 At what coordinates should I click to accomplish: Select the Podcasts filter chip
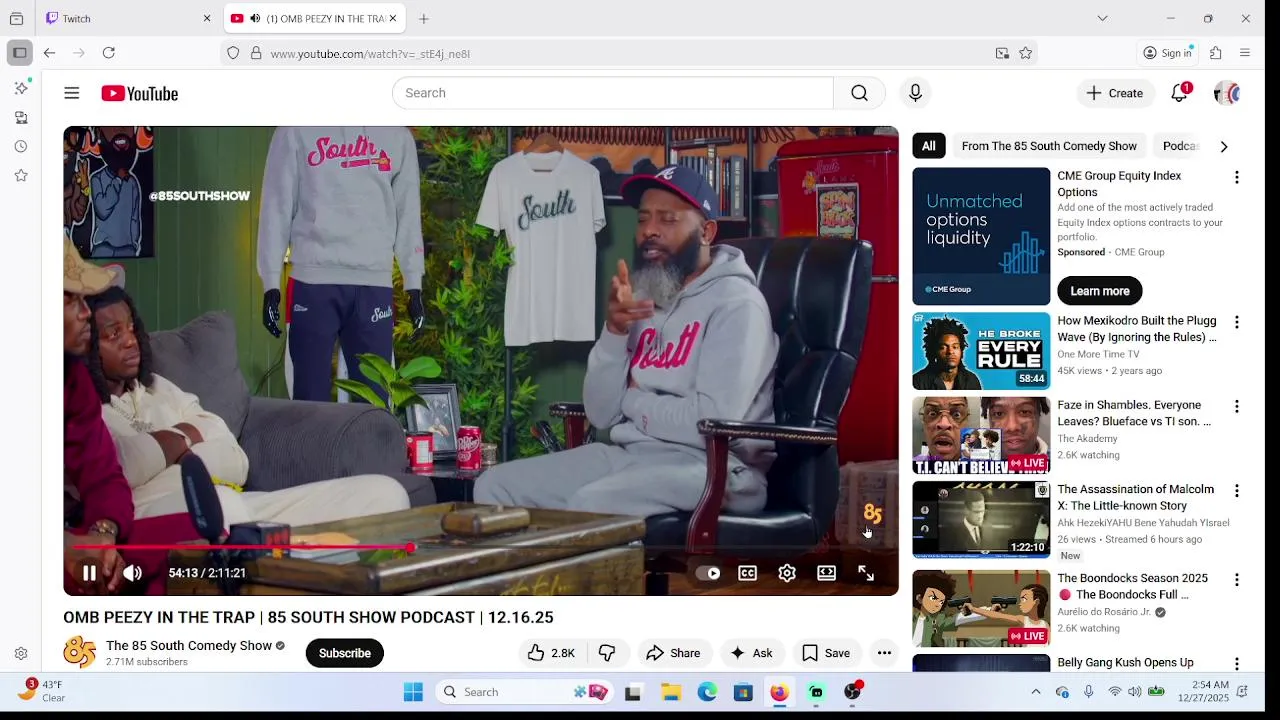click(x=1180, y=146)
